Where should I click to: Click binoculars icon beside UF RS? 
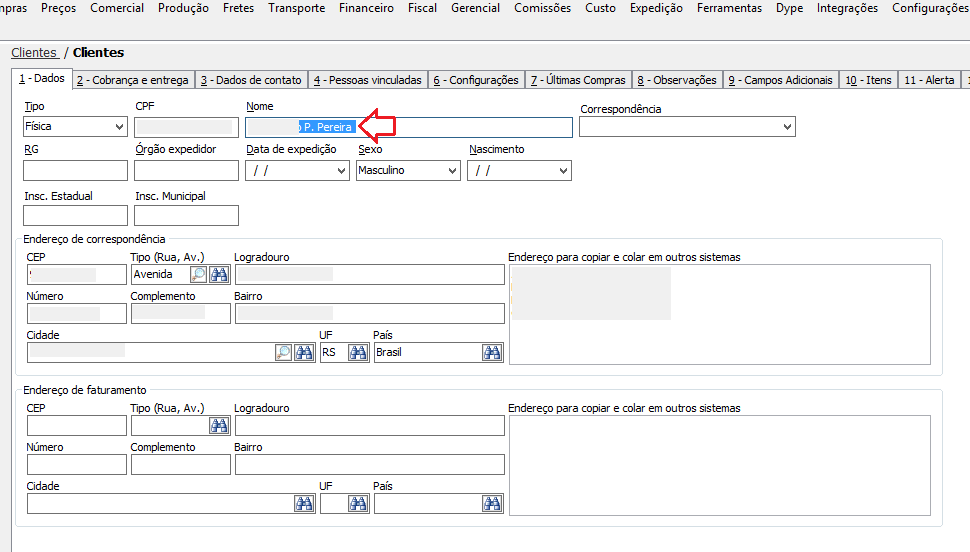tap(358, 352)
